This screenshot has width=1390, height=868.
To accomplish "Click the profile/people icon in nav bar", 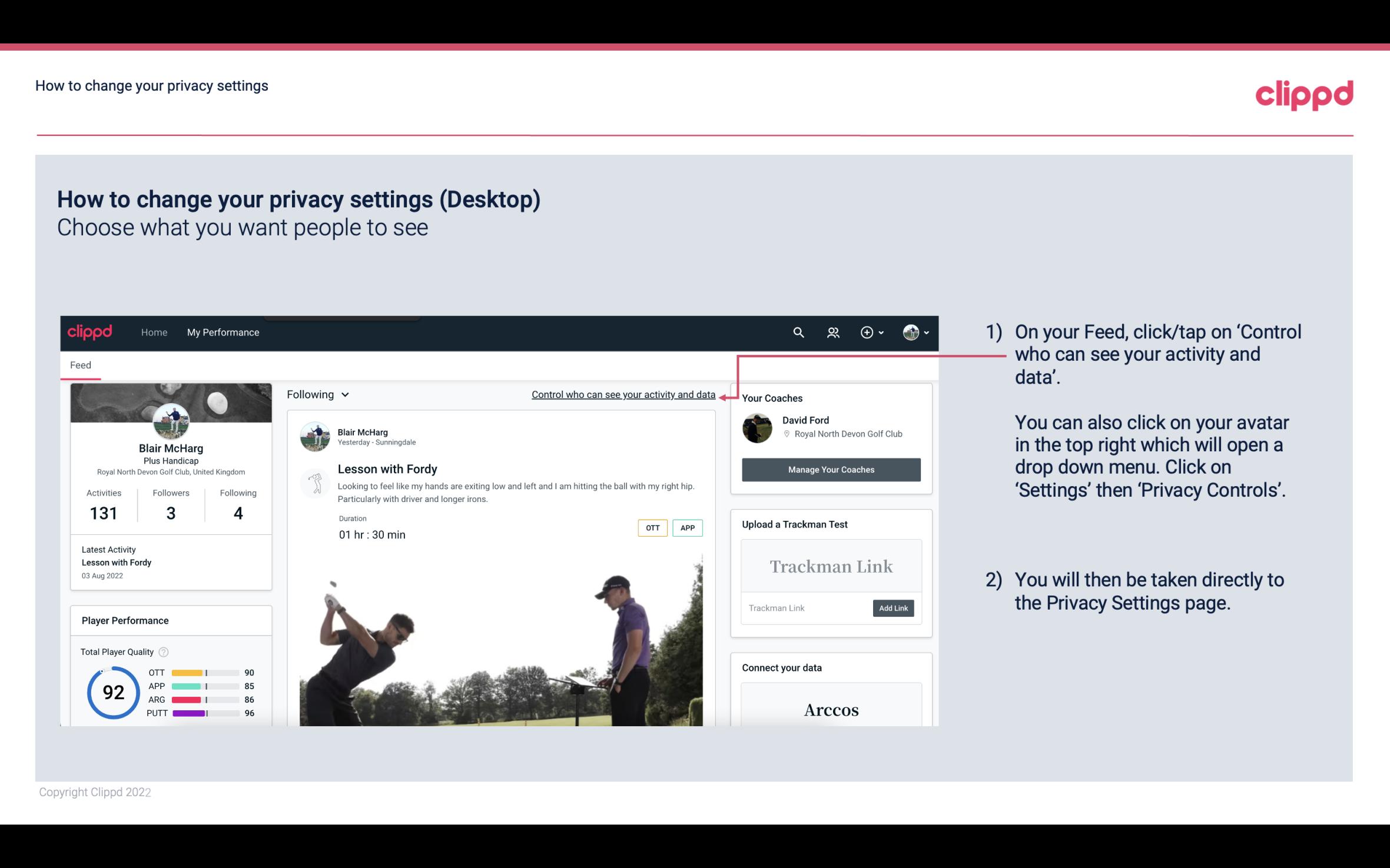I will (833, 332).
